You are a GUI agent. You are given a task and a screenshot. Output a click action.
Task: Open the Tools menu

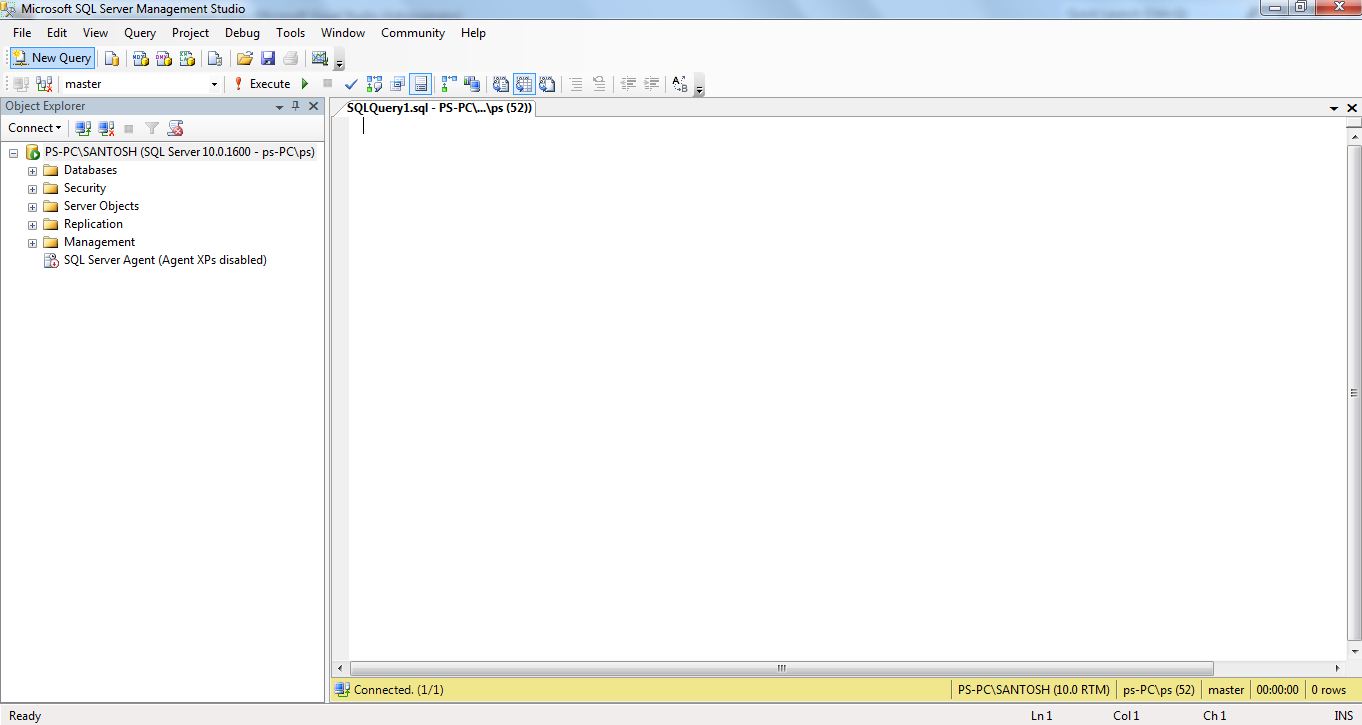(290, 33)
